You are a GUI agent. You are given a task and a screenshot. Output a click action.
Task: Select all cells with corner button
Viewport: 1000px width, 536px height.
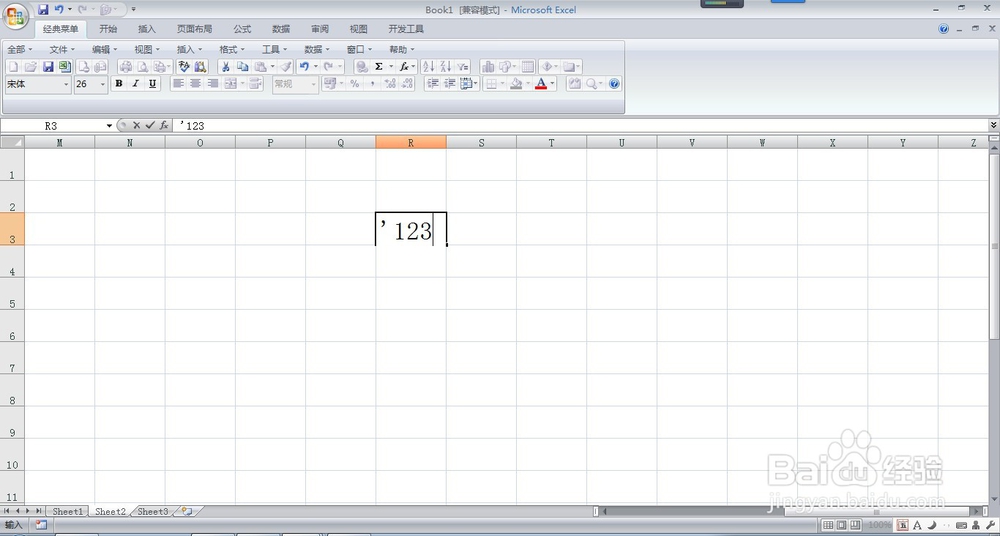pyautogui.click(x=12, y=142)
